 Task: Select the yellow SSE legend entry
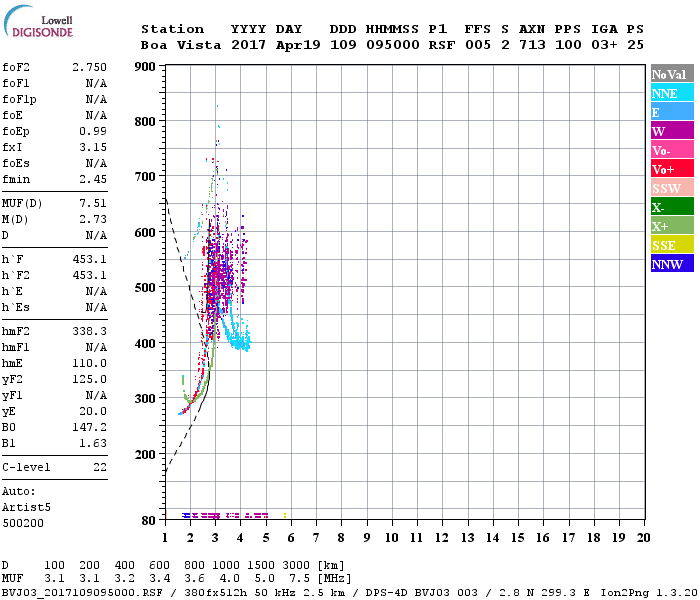(671, 246)
